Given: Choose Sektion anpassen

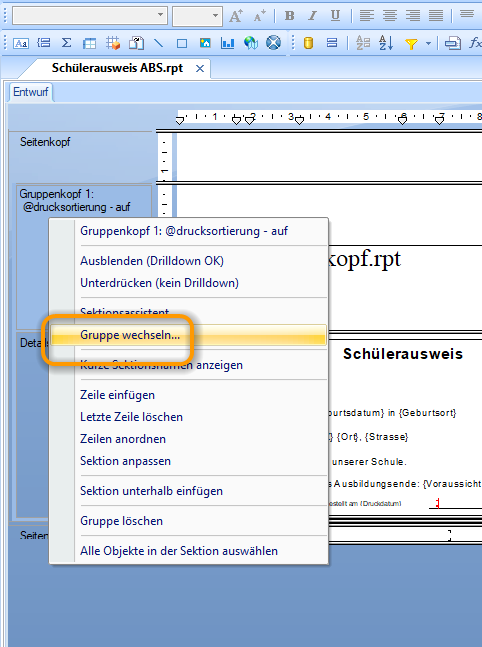Looking at the screenshot, I should click(125, 461).
